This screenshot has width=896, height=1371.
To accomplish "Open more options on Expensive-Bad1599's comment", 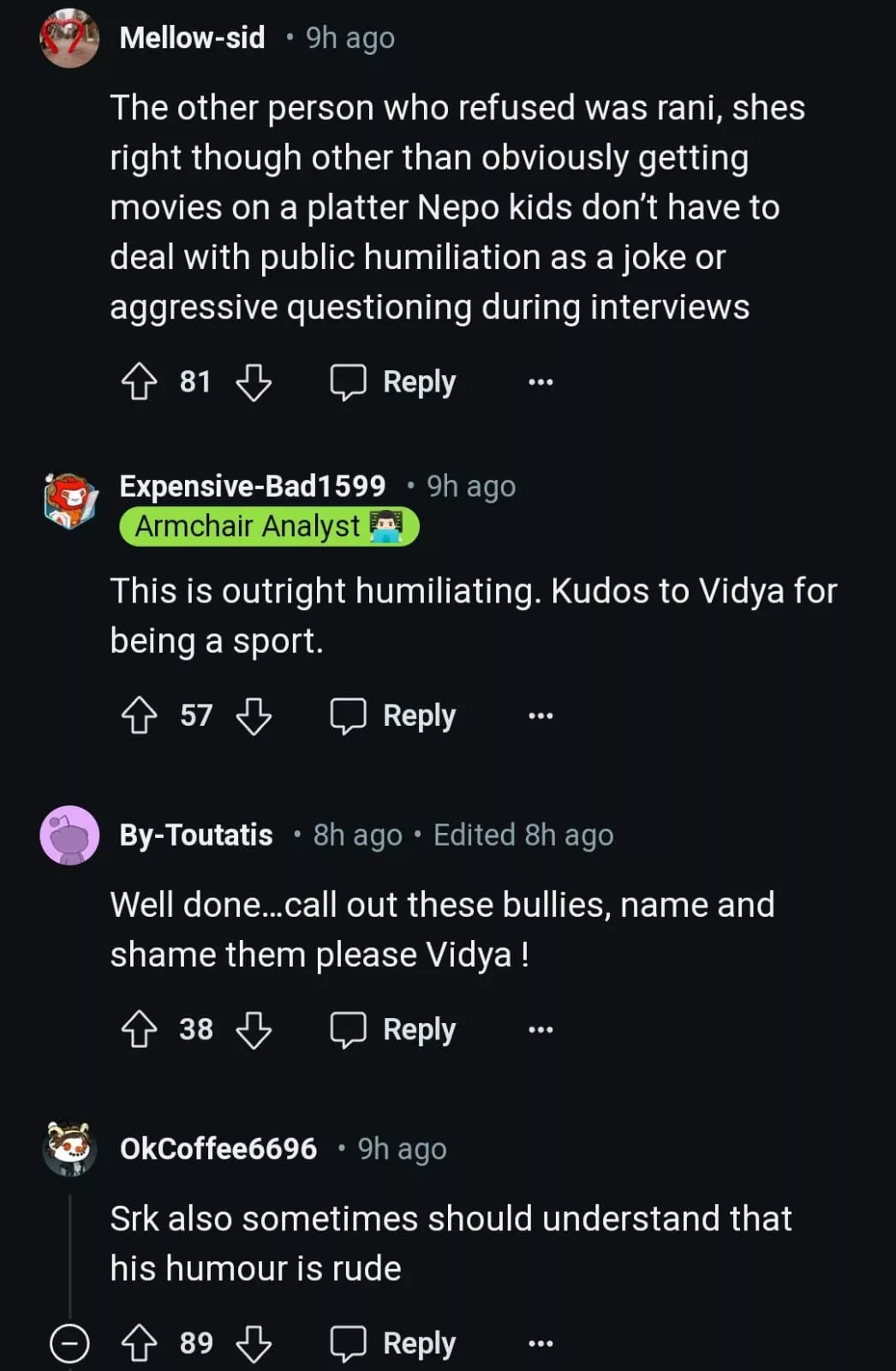I will (541, 715).
